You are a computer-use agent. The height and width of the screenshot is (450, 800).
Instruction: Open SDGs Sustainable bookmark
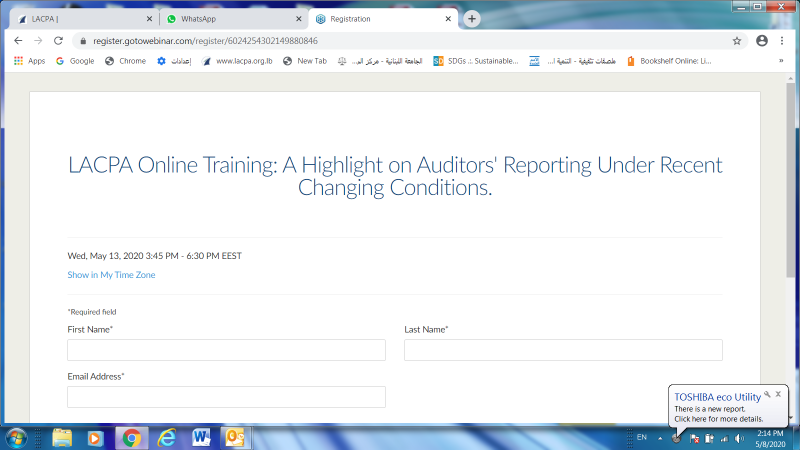(476, 61)
